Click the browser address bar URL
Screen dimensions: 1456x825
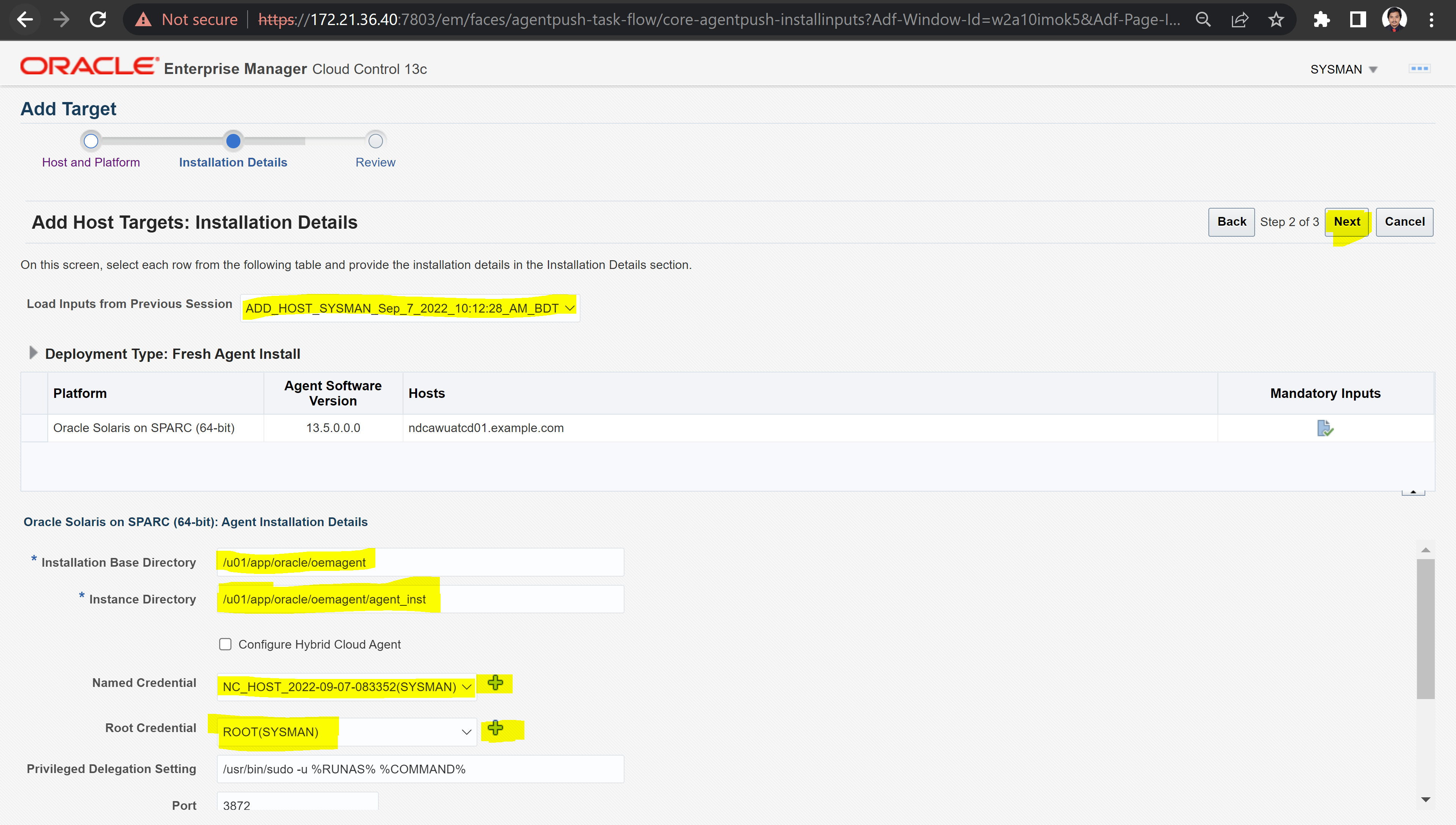tap(719, 20)
